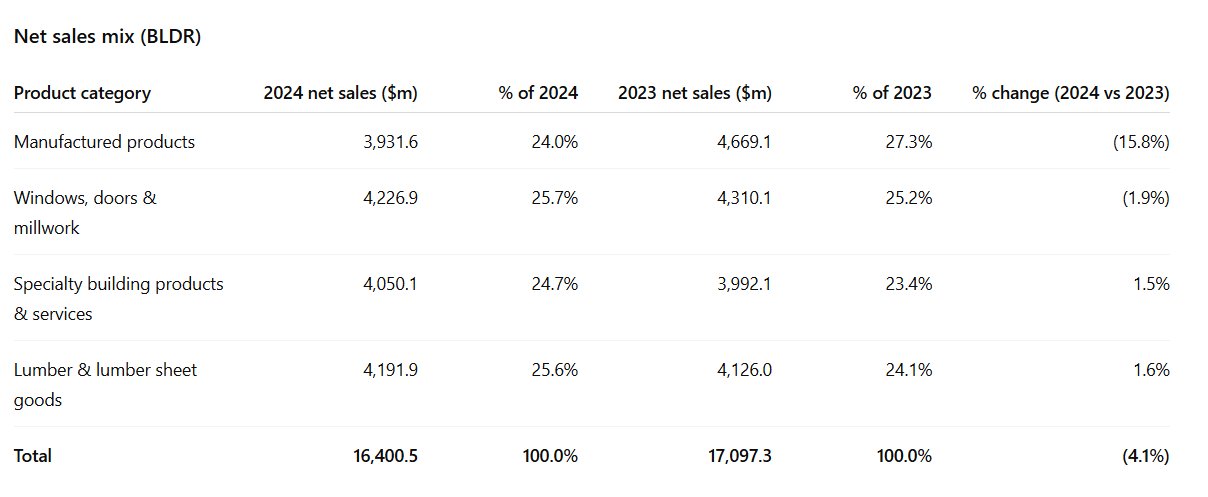Select the (4.1%) total change cell
1208x497 pixels.
1145,456
